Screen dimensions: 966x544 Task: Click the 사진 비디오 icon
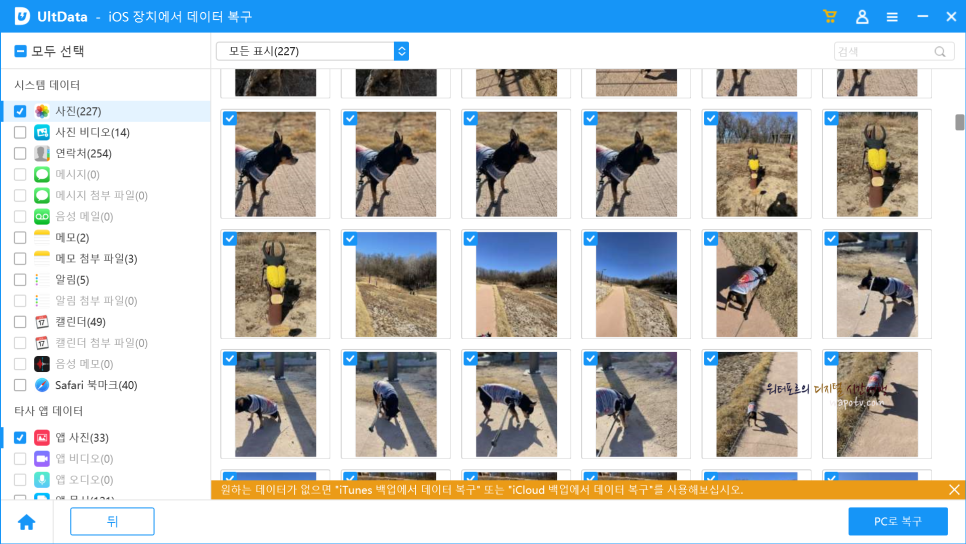[42, 132]
